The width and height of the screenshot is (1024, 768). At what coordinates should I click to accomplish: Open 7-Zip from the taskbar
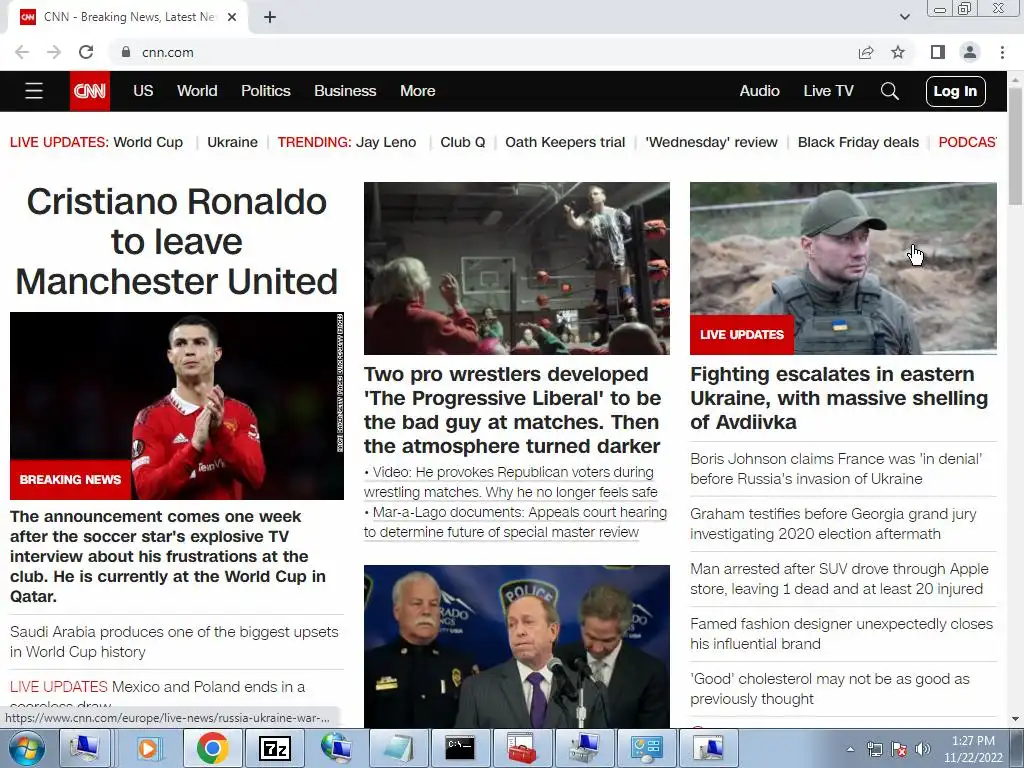coord(274,748)
